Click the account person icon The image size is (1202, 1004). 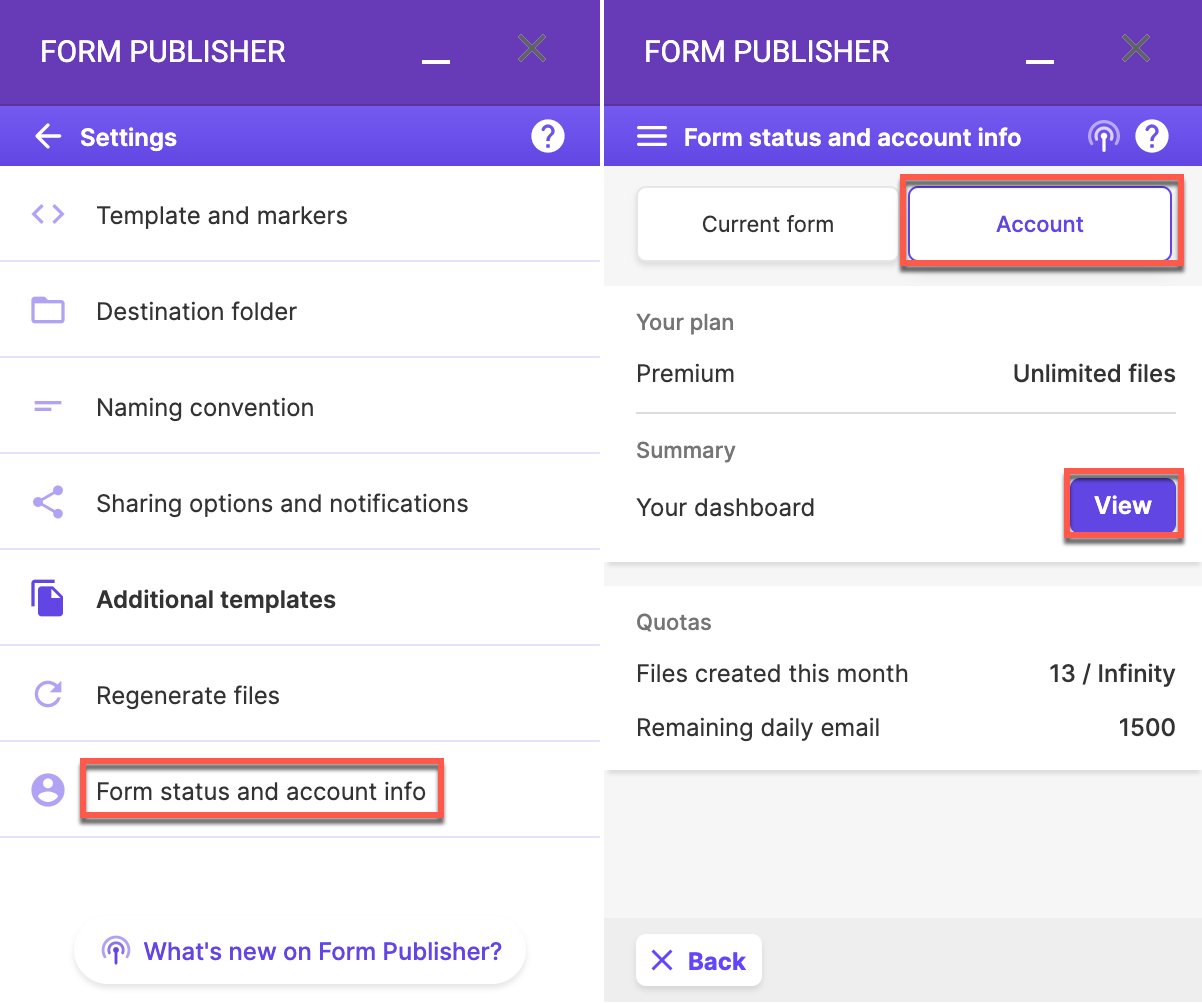[x=48, y=790]
